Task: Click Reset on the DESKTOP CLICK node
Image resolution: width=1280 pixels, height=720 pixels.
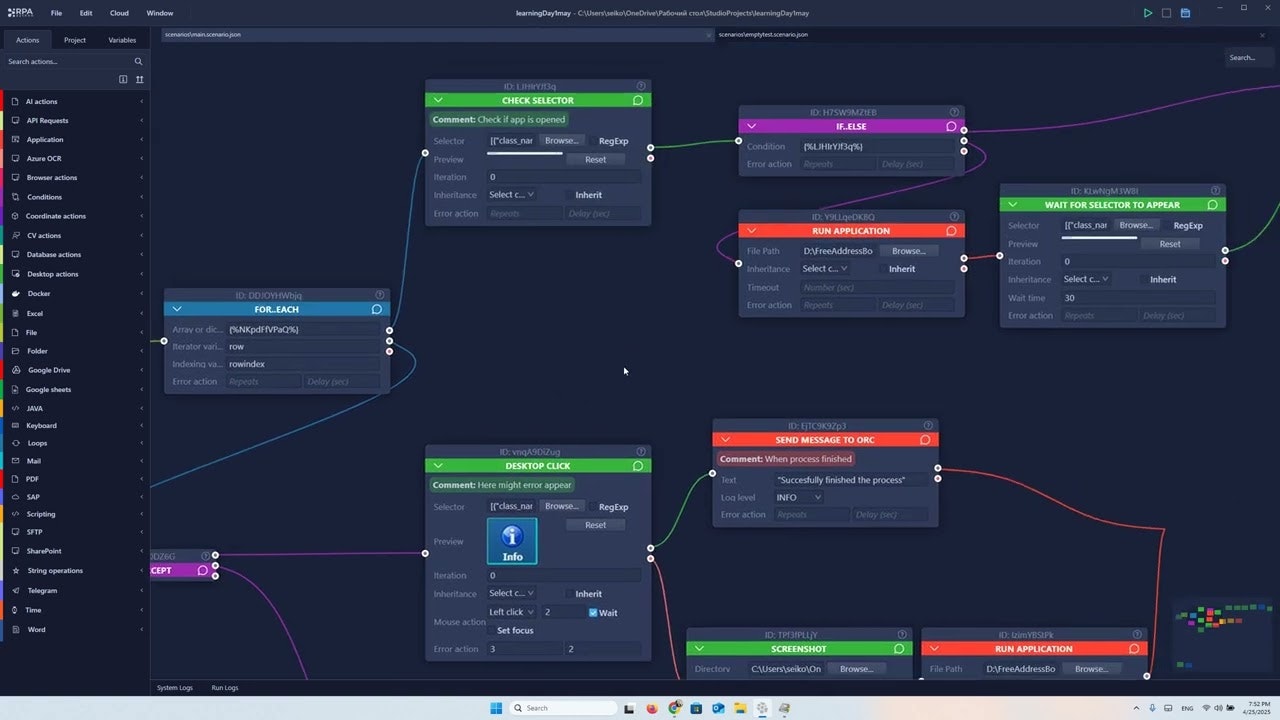Action: (x=595, y=524)
